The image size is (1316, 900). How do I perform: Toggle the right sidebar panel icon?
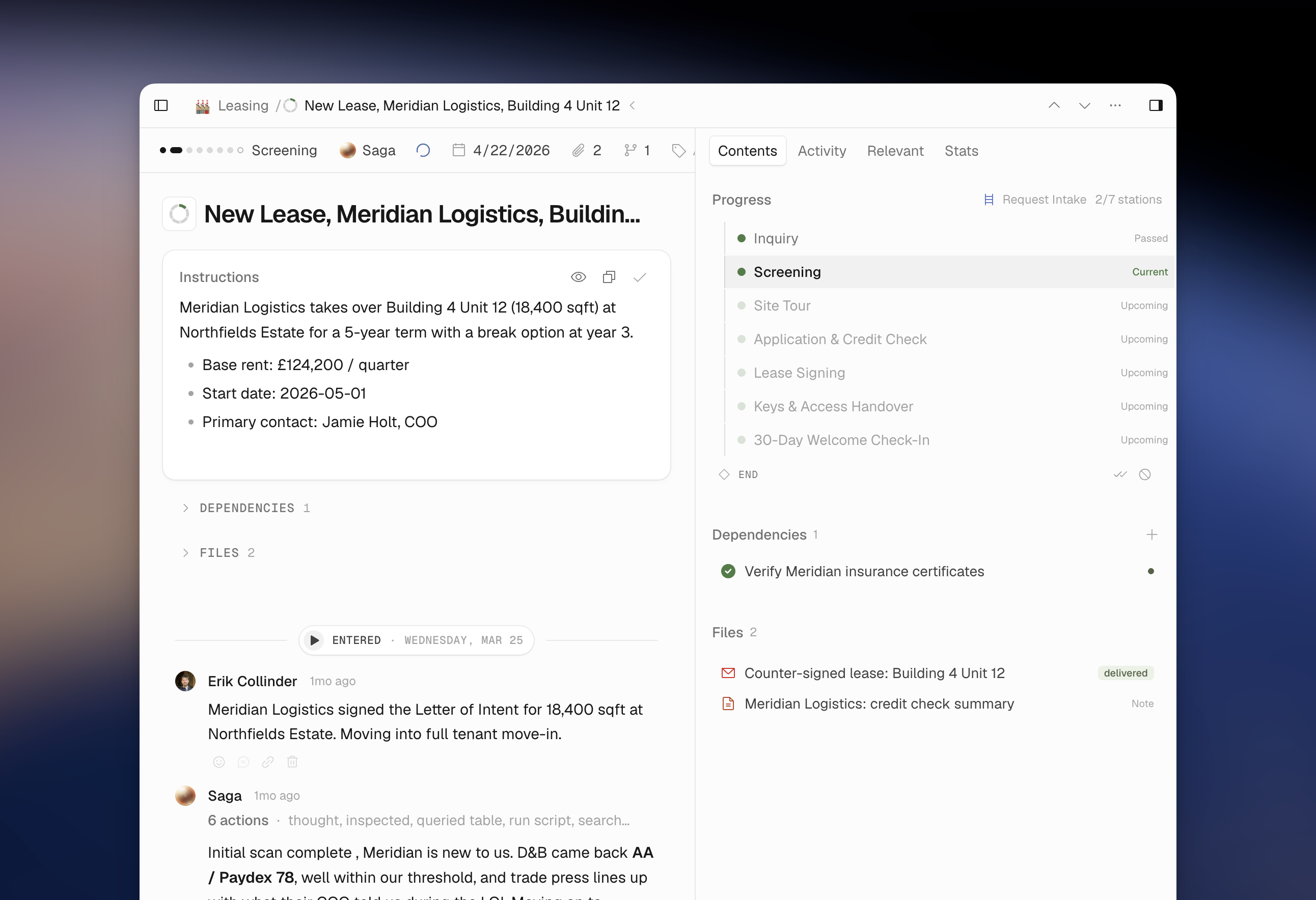tap(1156, 105)
